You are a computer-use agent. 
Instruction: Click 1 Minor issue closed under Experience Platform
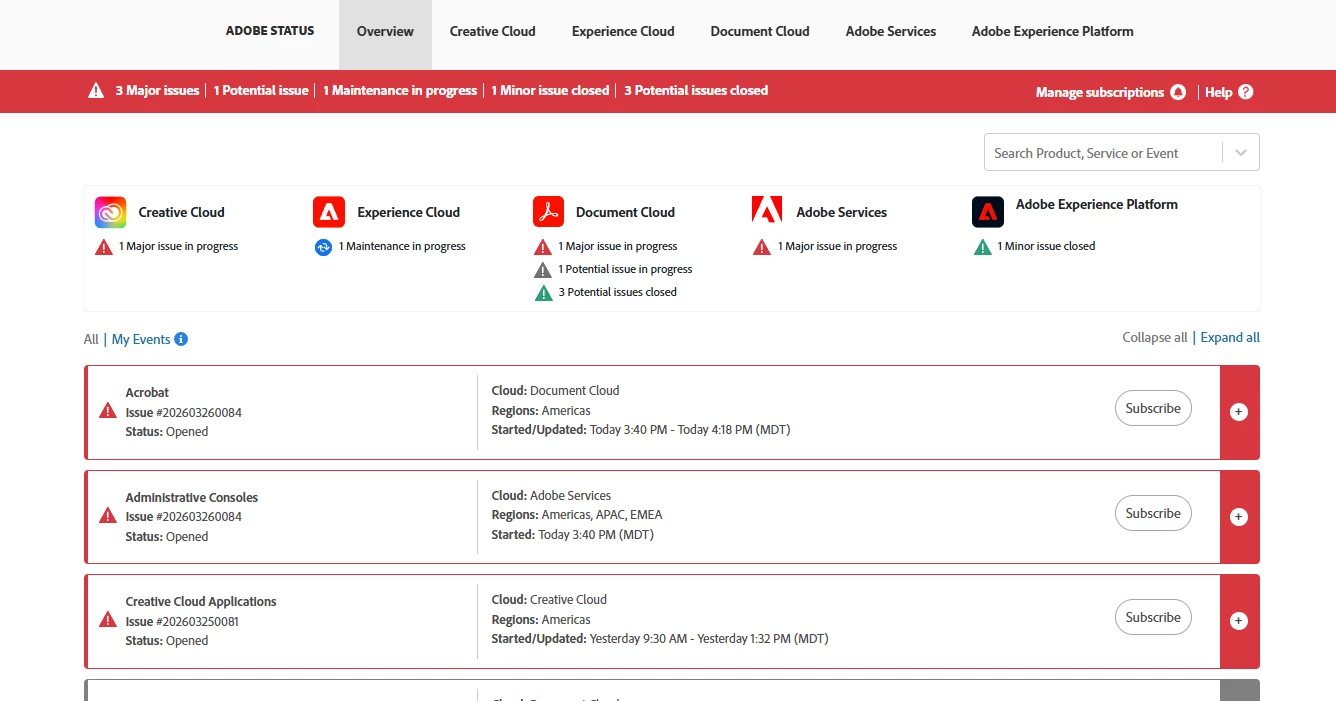pos(1046,246)
